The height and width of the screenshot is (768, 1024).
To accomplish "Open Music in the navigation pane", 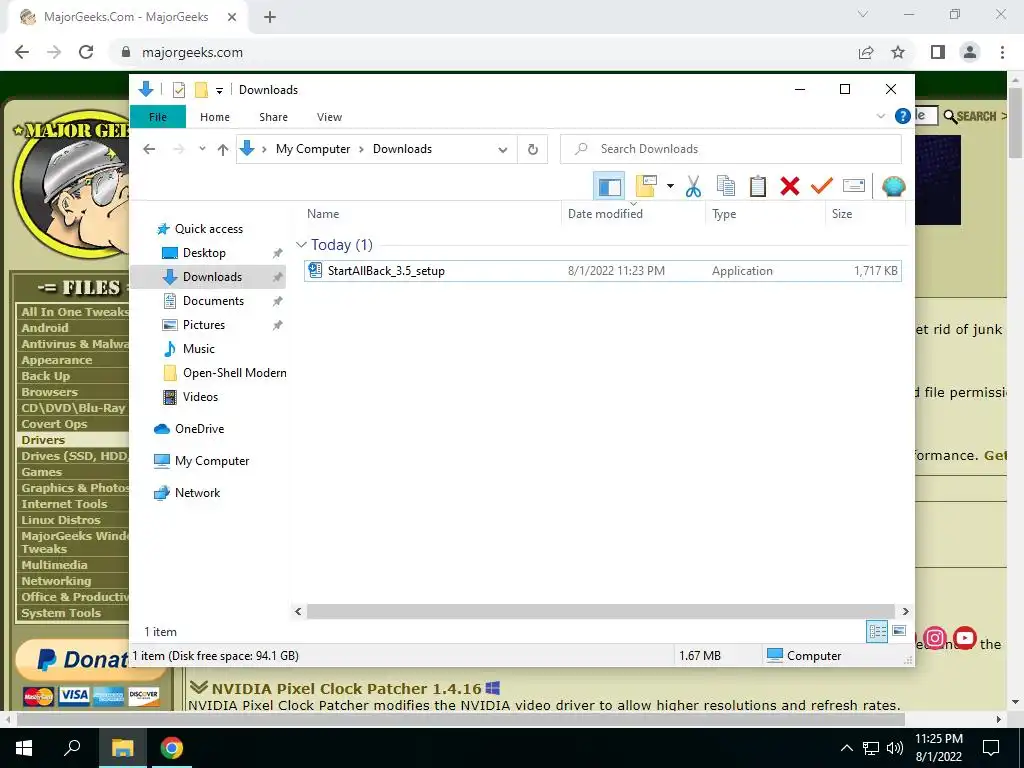I will (x=198, y=349).
